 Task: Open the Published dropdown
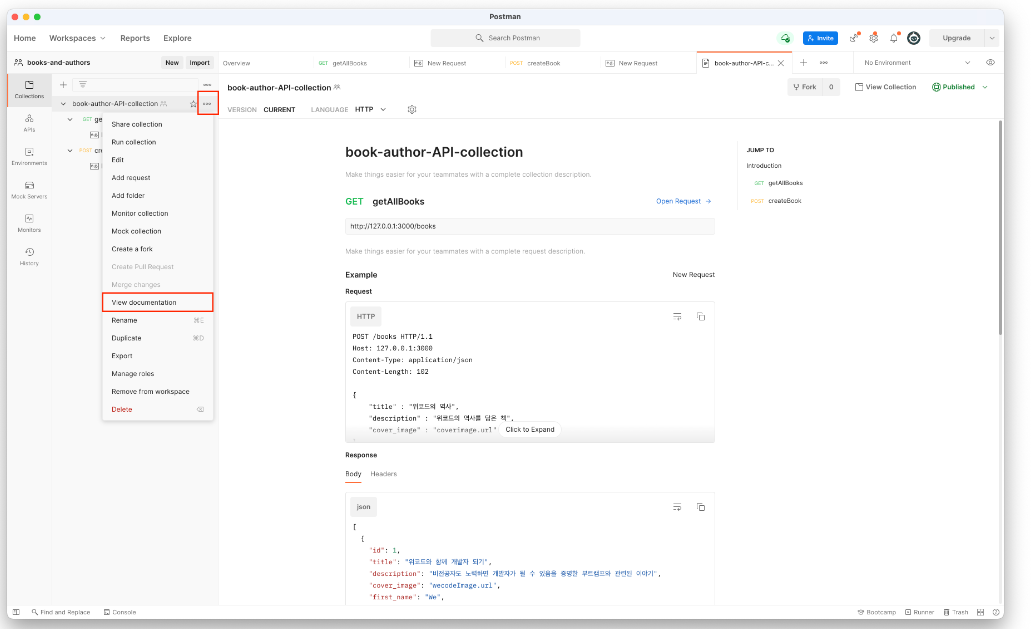960,87
